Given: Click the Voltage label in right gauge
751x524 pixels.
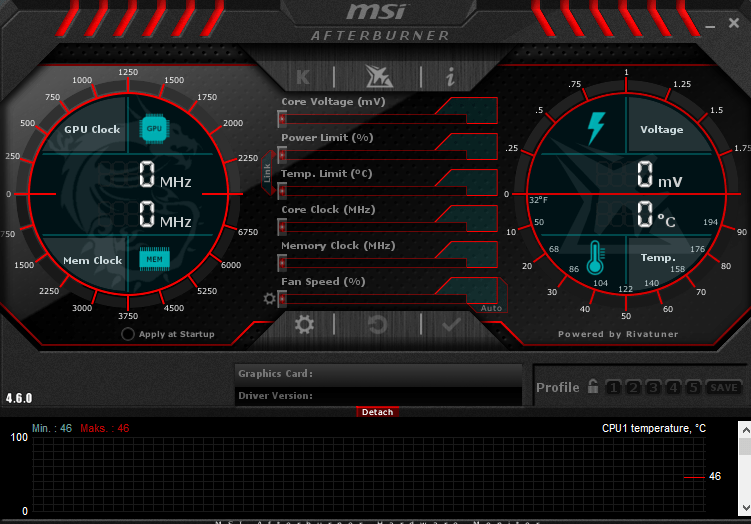Looking at the screenshot, I should point(661,129).
